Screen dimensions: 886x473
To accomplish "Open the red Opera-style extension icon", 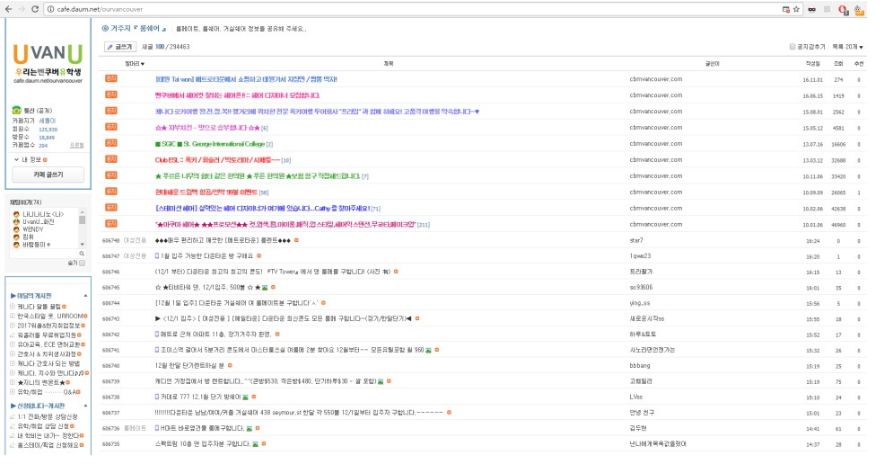I will [x=844, y=9].
